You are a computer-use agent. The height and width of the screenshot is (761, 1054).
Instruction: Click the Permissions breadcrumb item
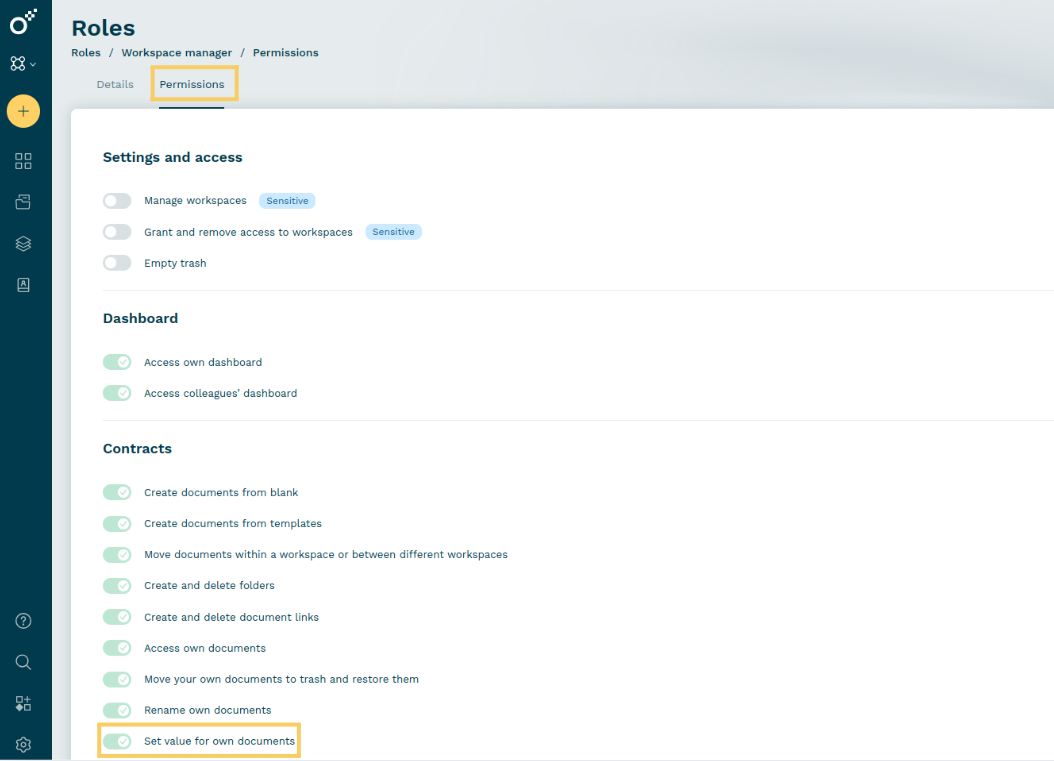pos(286,52)
